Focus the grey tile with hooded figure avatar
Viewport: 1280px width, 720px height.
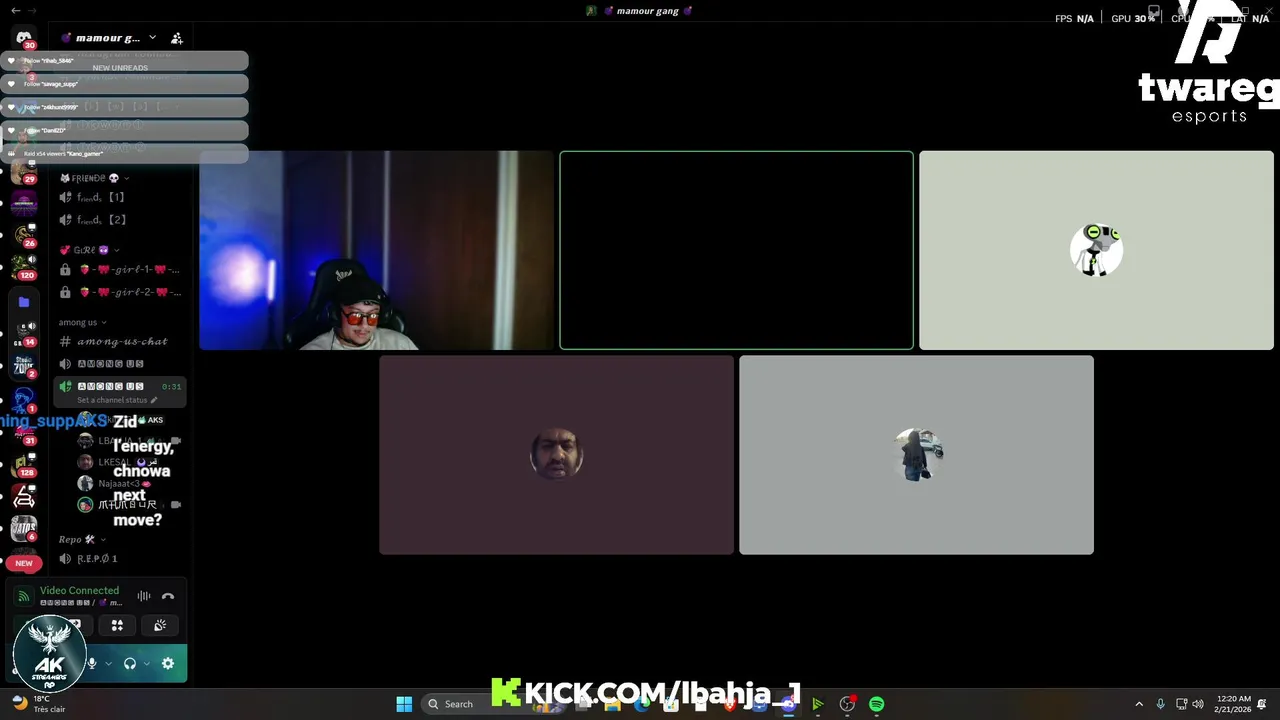pyautogui.click(x=916, y=455)
